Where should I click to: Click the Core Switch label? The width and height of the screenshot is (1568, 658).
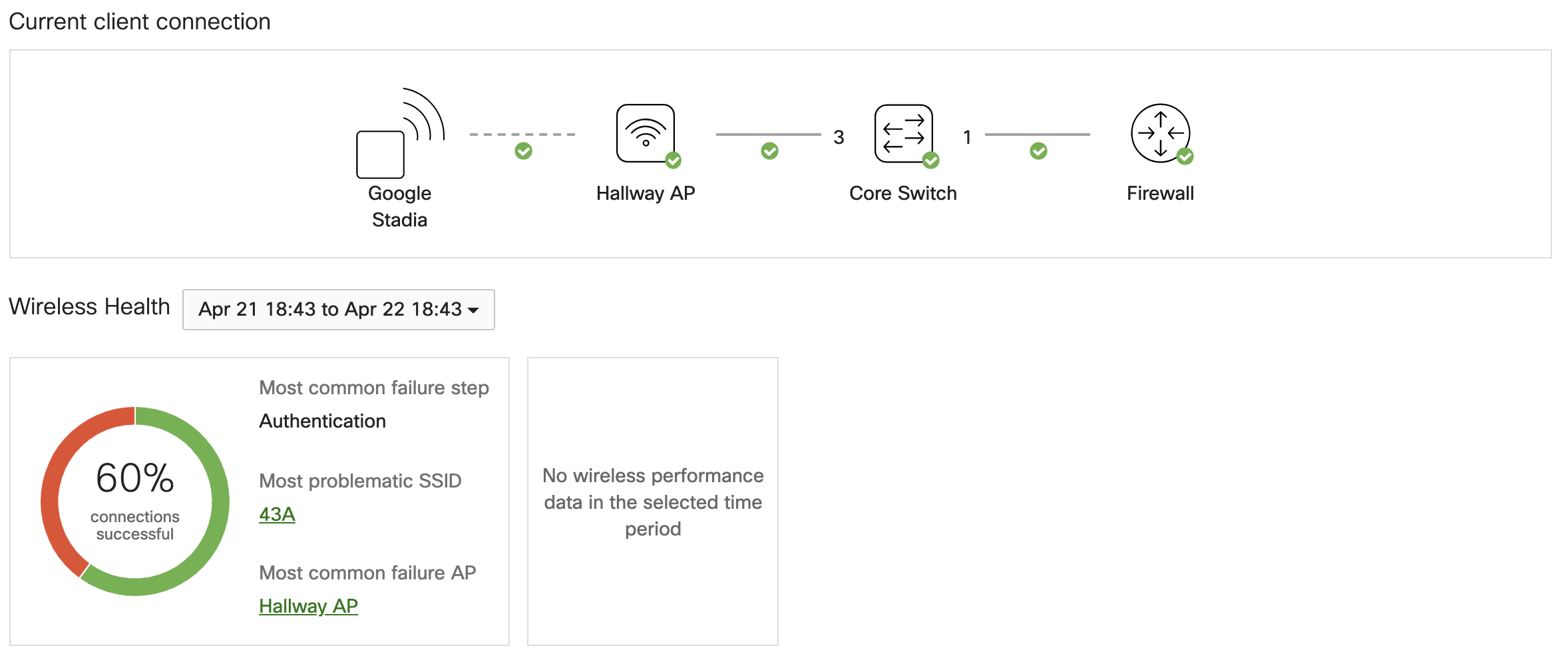[x=902, y=193]
